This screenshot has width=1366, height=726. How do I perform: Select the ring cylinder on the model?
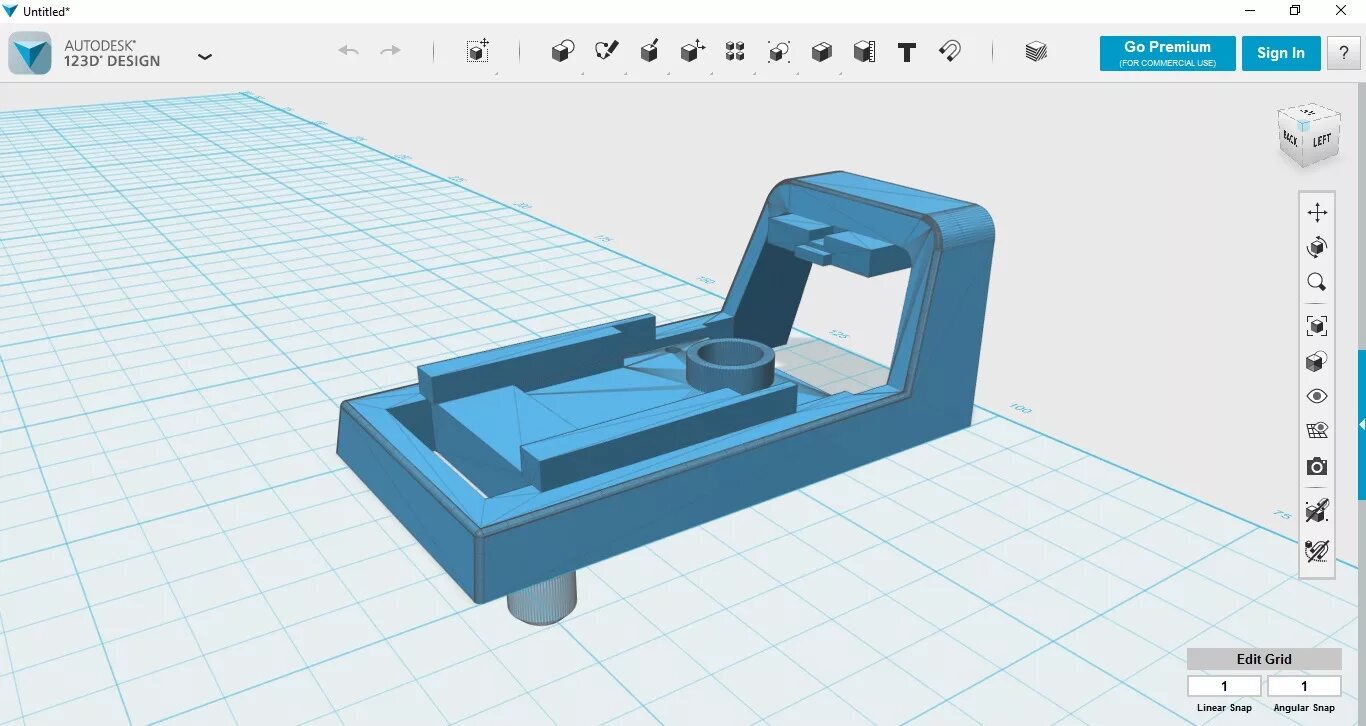[730, 365]
